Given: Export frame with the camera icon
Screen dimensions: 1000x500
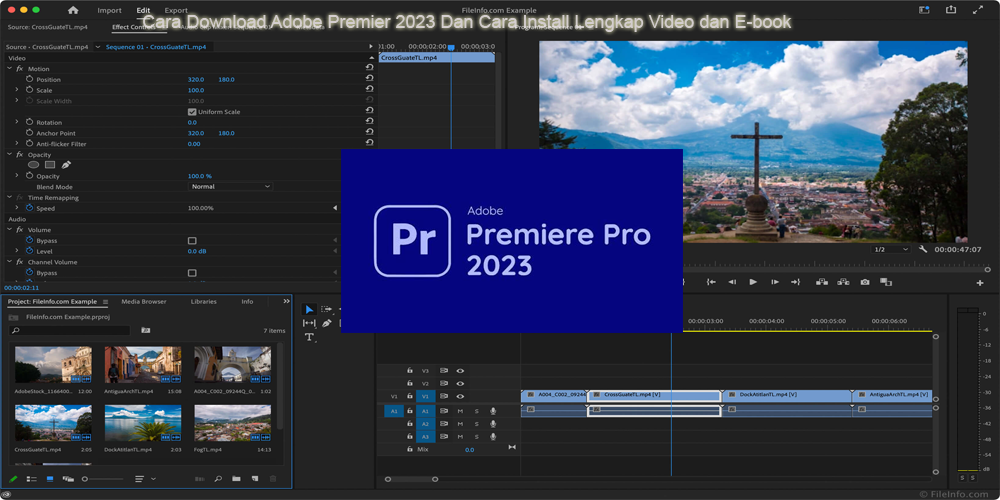Looking at the screenshot, I should (864, 282).
